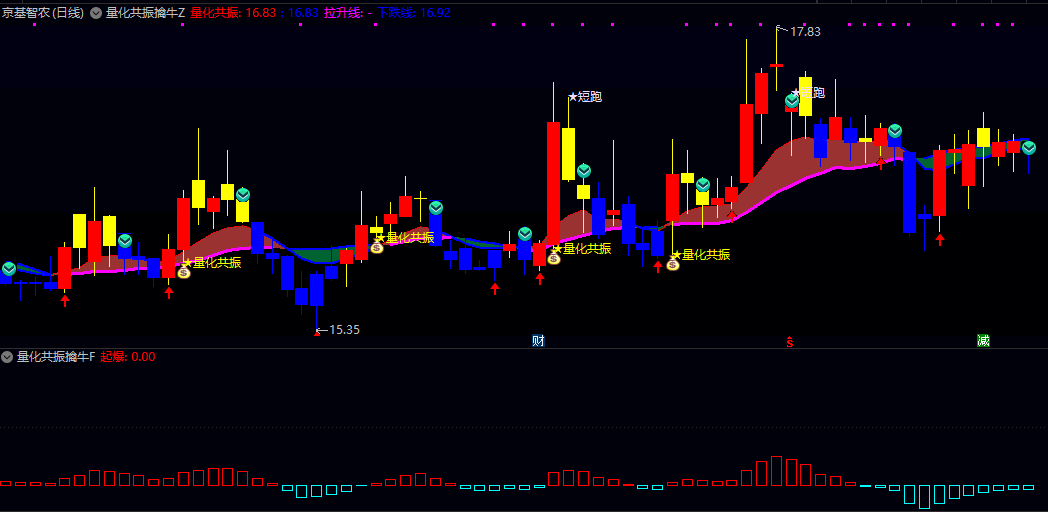Click the deepest cyan bar in 起爆 histogram
This screenshot has height=512, width=1048.
click(924, 497)
